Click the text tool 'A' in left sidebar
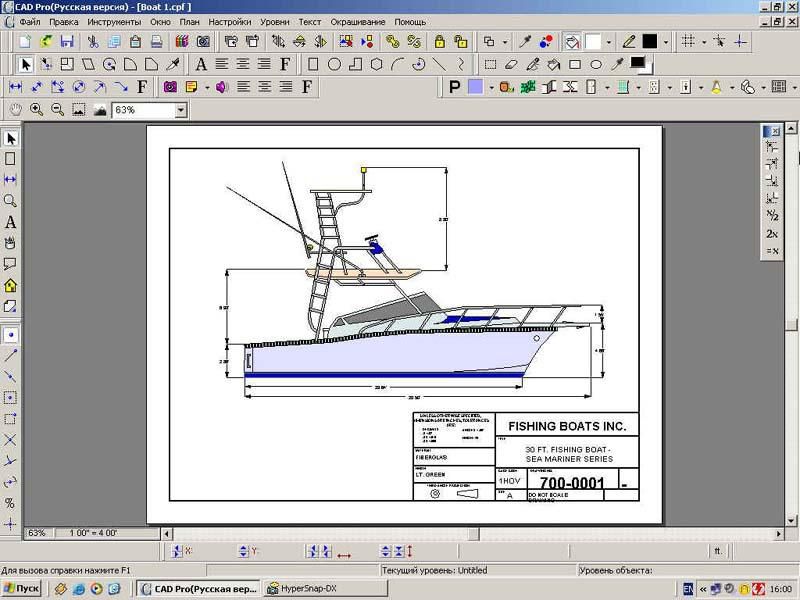This screenshot has height=600, width=800. tap(11, 222)
